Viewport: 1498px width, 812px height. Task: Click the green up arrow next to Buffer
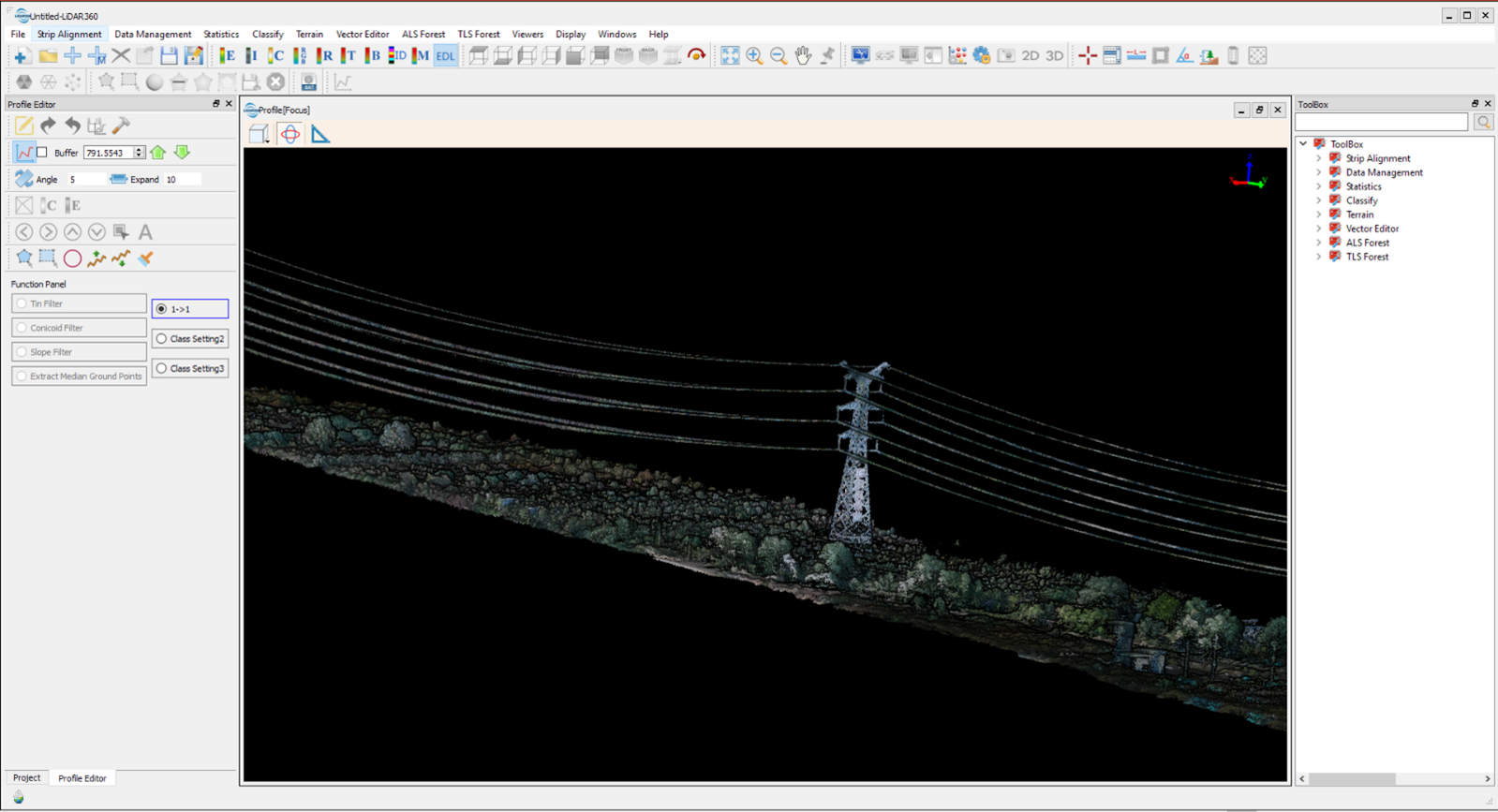point(158,153)
